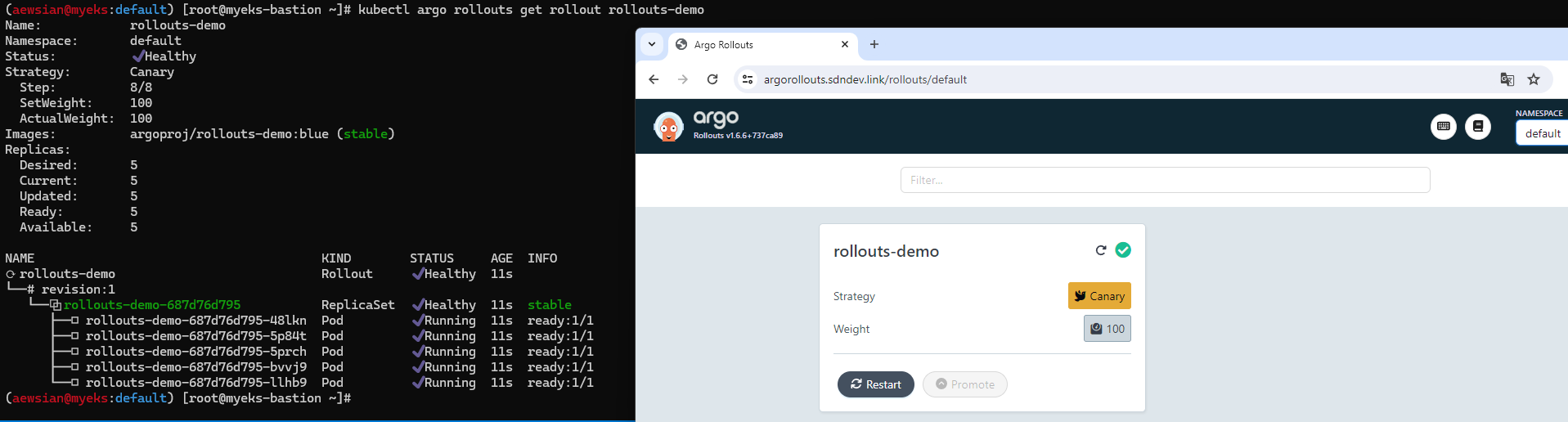Click the Filter input box
1568x422 pixels.
pyautogui.click(x=1165, y=180)
